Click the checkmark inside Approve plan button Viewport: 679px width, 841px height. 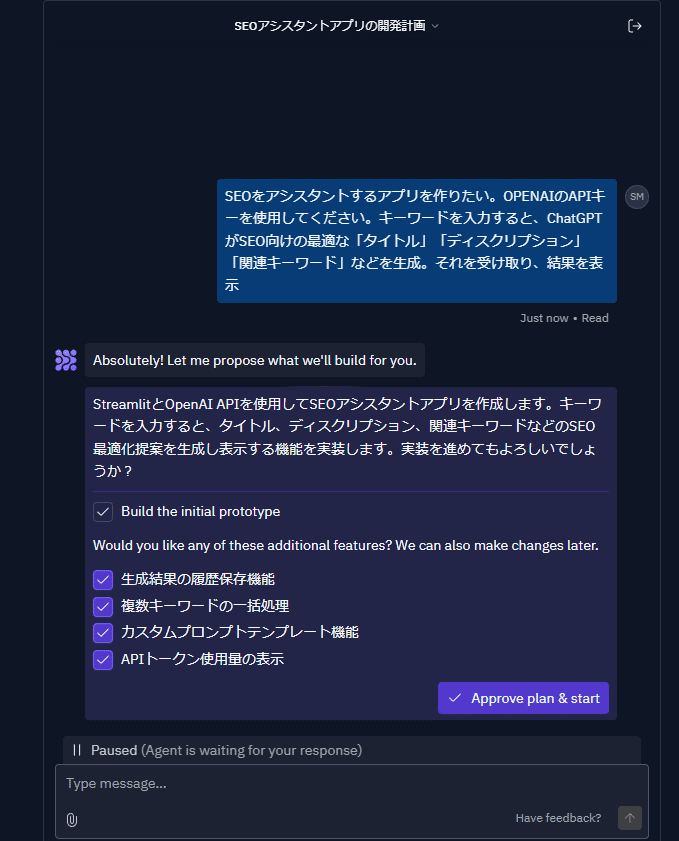[456, 697]
